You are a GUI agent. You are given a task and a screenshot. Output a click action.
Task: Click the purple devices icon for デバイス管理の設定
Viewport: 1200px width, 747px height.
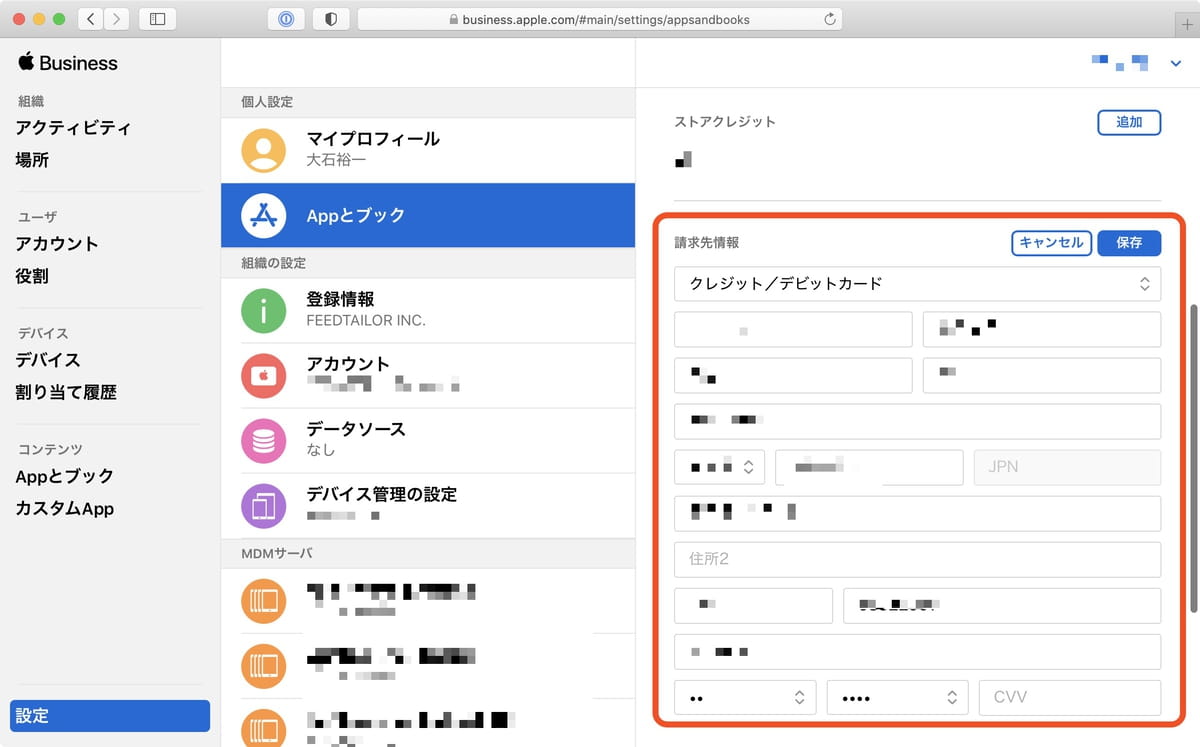(x=263, y=505)
